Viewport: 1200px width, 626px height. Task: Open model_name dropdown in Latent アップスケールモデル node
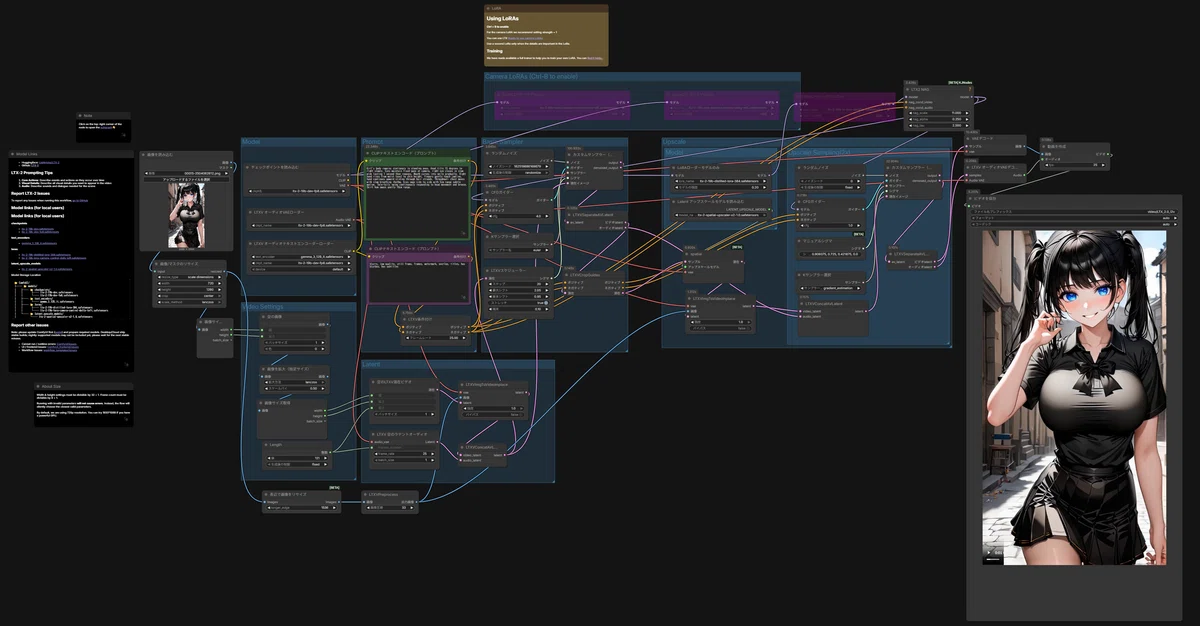pyautogui.click(x=721, y=215)
